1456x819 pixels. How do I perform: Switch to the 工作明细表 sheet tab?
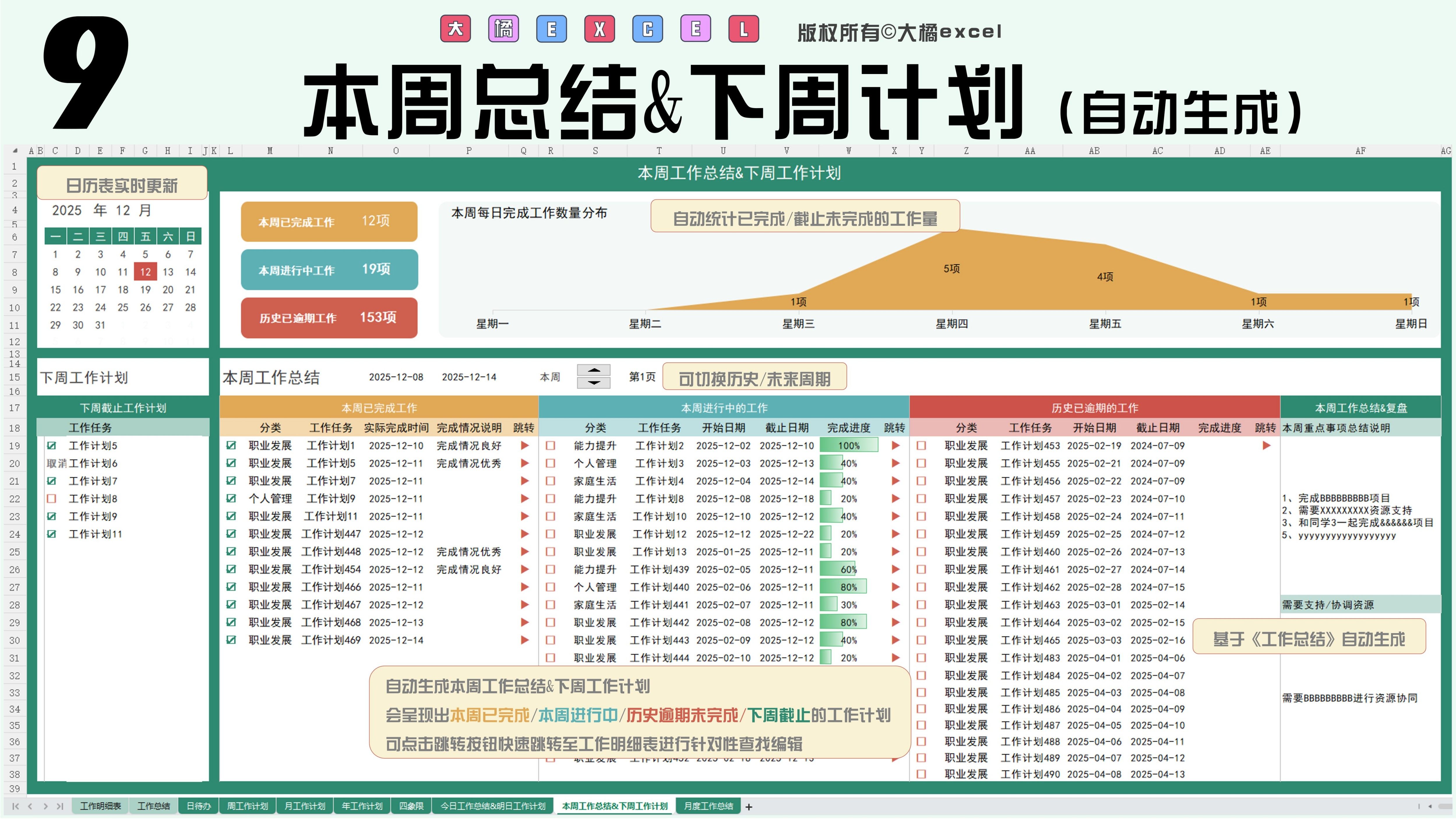[x=100, y=806]
